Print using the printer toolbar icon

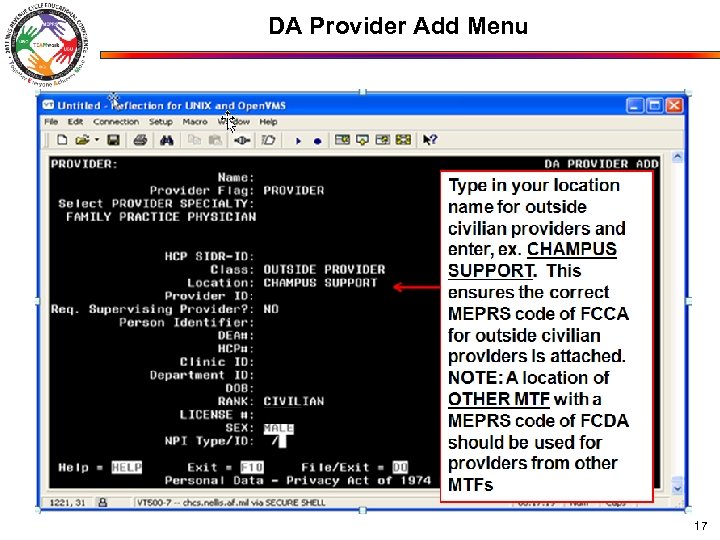pos(140,140)
